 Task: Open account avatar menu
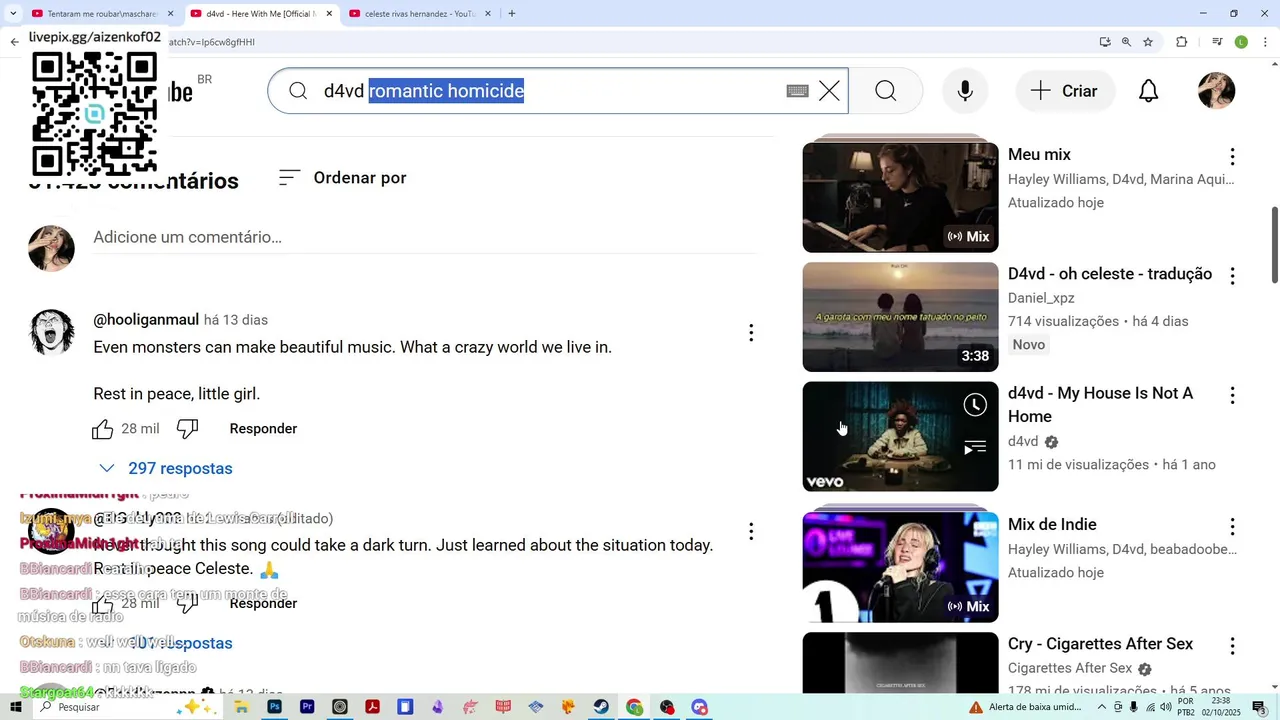(1216, 91)
